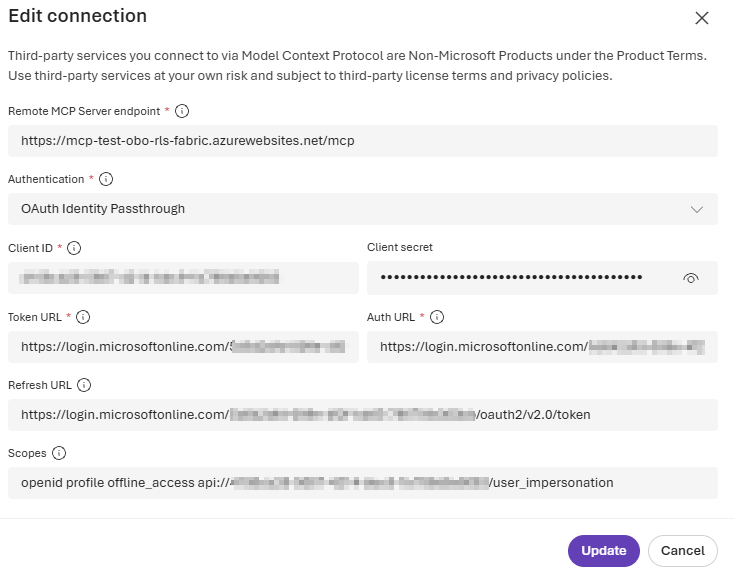
Task: Expand the Authentication dropdown chevron
Action: (x=697, y=209)
